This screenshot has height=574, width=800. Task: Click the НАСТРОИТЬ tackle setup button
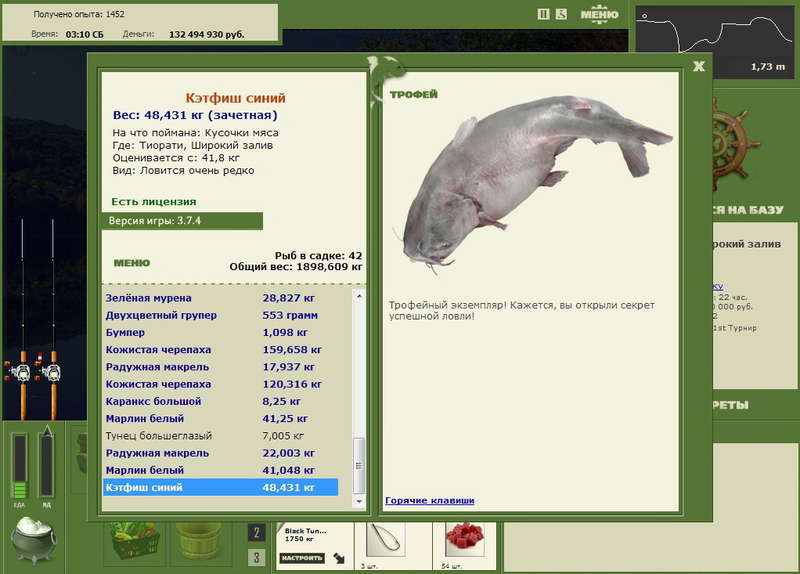302,558
